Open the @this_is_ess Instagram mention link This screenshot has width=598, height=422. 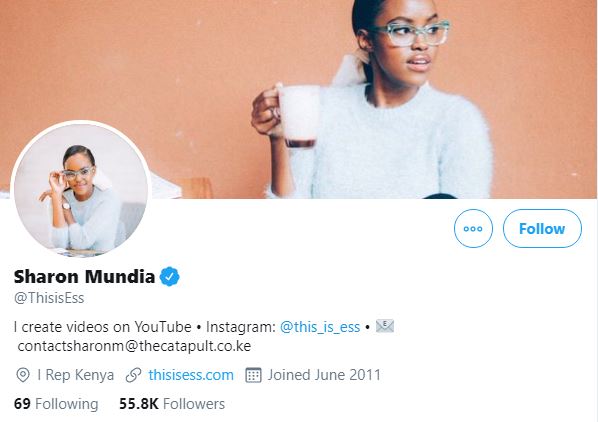320,327
